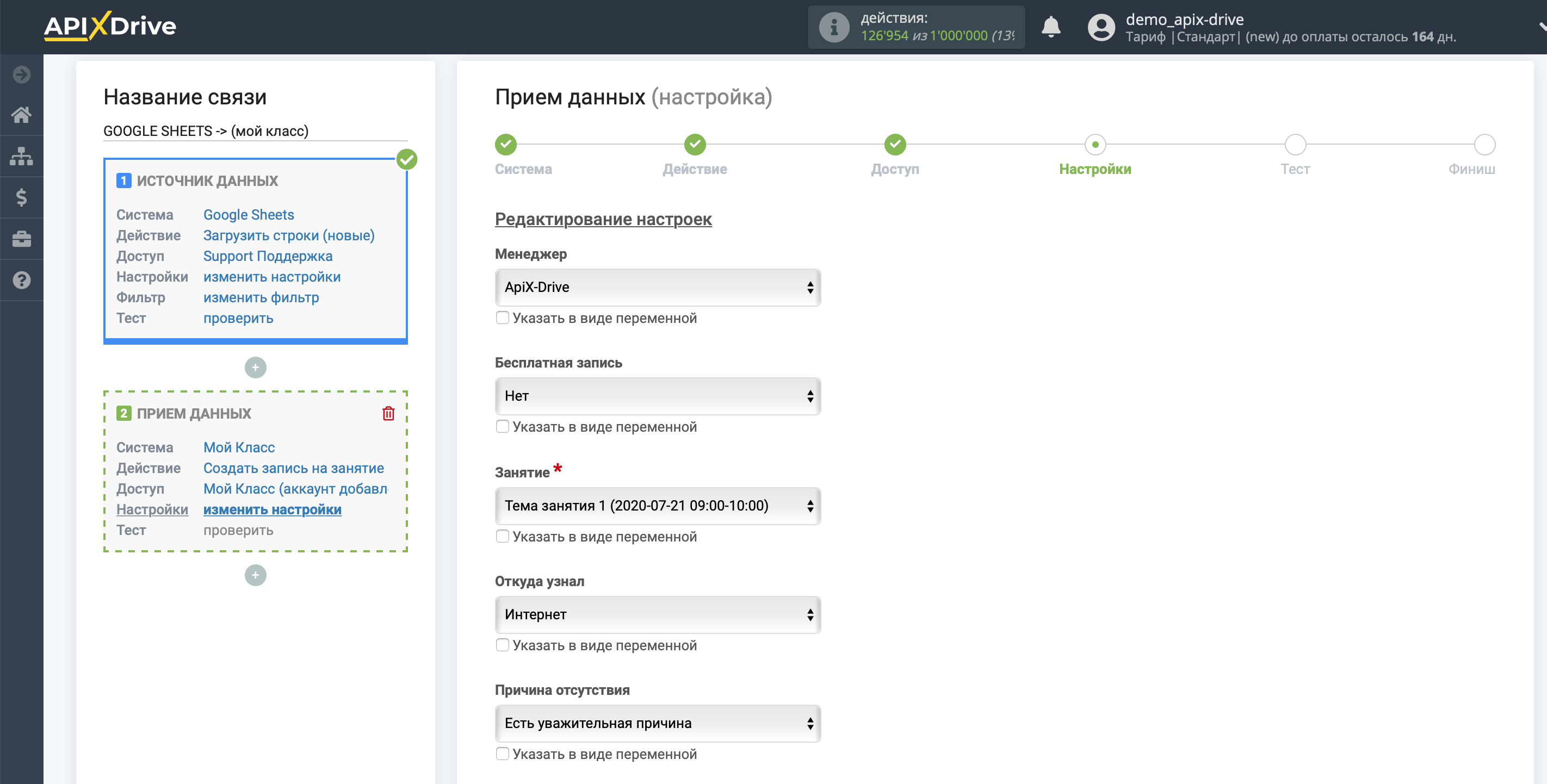Screen dimensions: 1547x784
Task: Select the Доступ wizard step label
Action: click(895, 169)
